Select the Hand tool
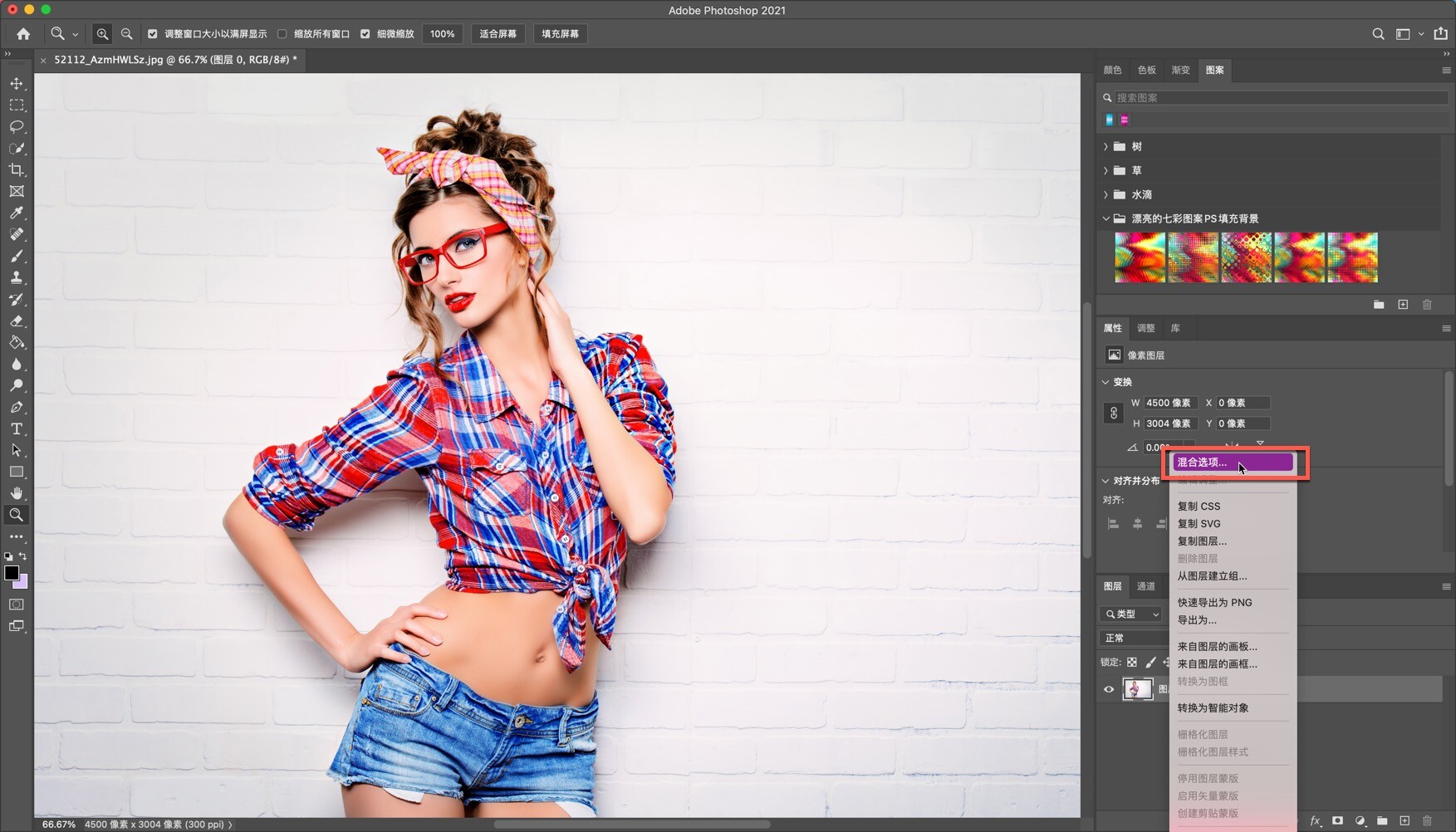Screen dimensions: 1456x832 point(17,493)
